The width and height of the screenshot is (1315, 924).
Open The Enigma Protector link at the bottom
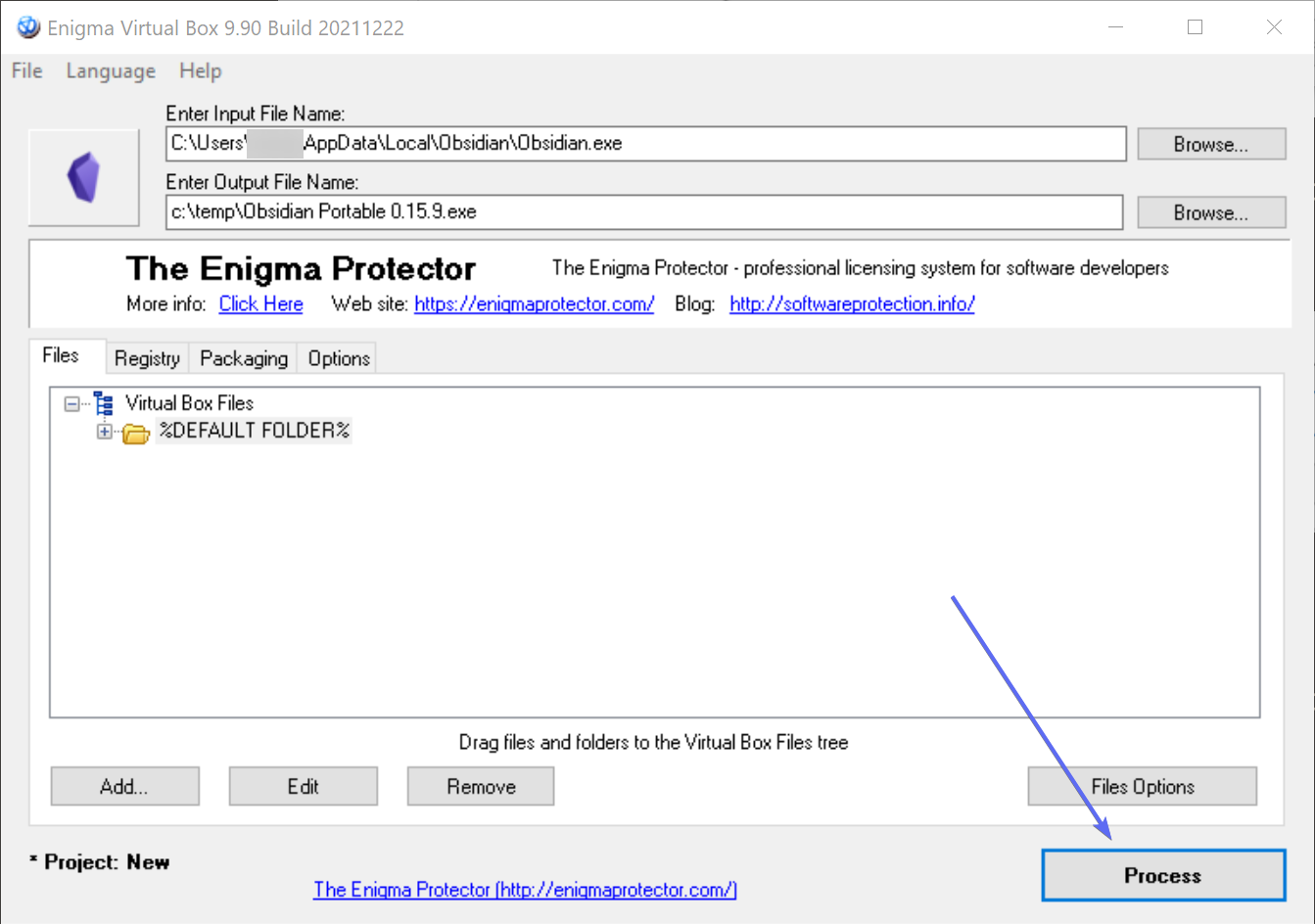coord(525,889)
